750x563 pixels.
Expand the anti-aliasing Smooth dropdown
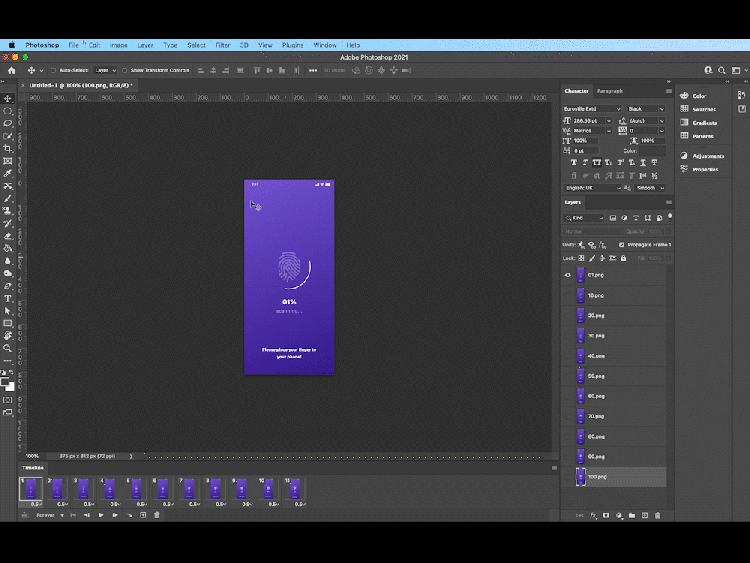pyautogui.click(x=650, y=188)
